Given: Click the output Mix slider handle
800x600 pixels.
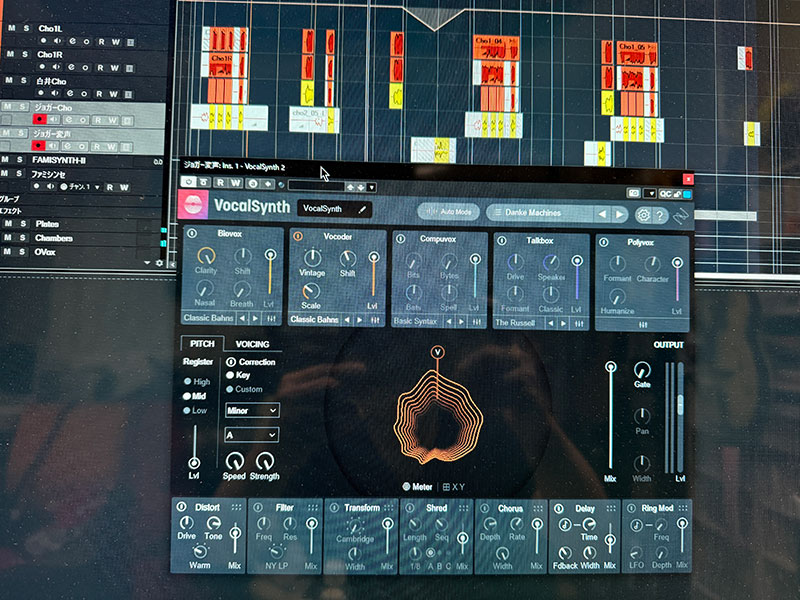Looking at the screenshot, I should click(x=610, y=367).
